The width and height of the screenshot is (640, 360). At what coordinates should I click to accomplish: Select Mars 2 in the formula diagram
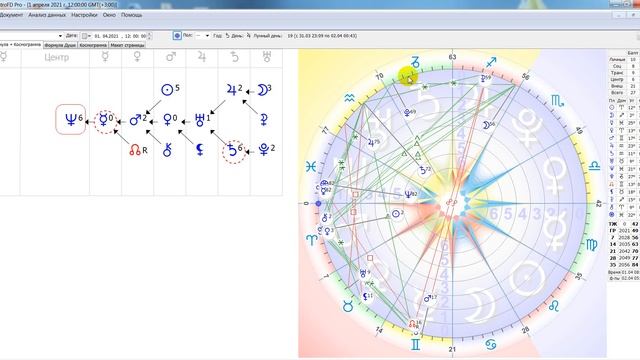[138, 120]
